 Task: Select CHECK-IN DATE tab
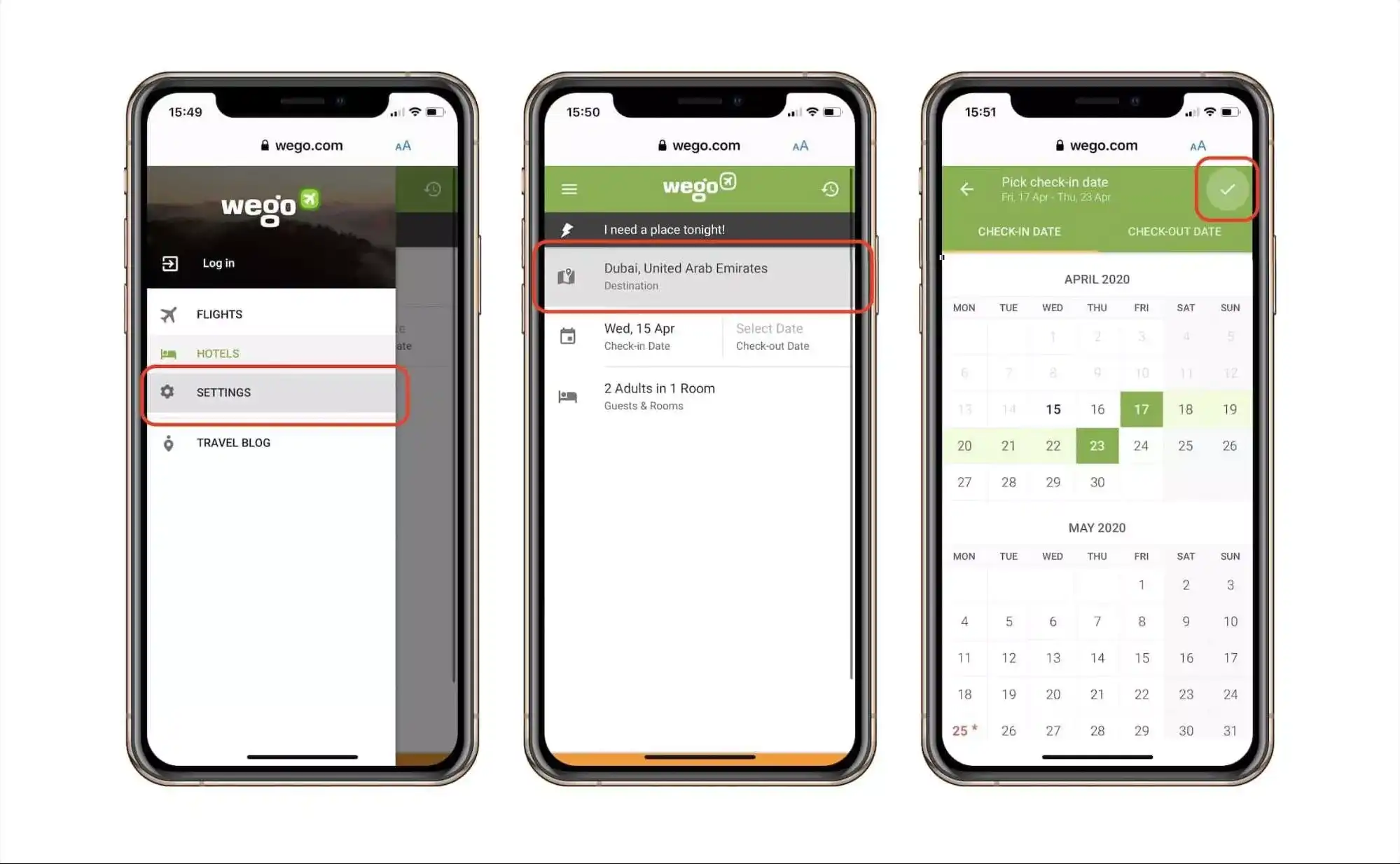point(1019,232)
